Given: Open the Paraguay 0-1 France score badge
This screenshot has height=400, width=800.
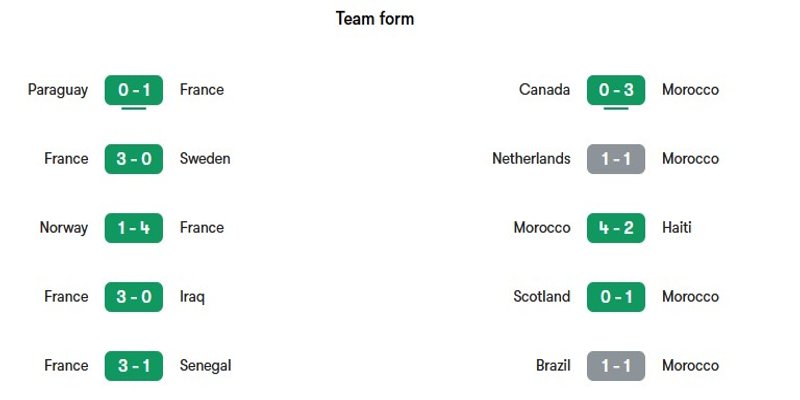Looking at the screenshot, I should coord(134,90).
